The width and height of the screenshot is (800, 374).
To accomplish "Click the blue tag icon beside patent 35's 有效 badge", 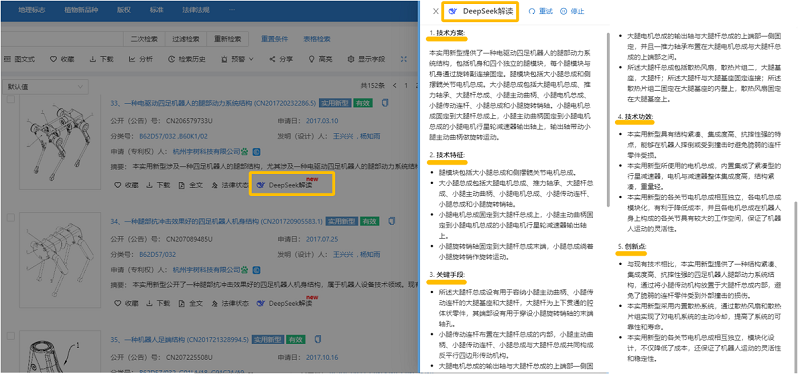I will click(317, 339).
